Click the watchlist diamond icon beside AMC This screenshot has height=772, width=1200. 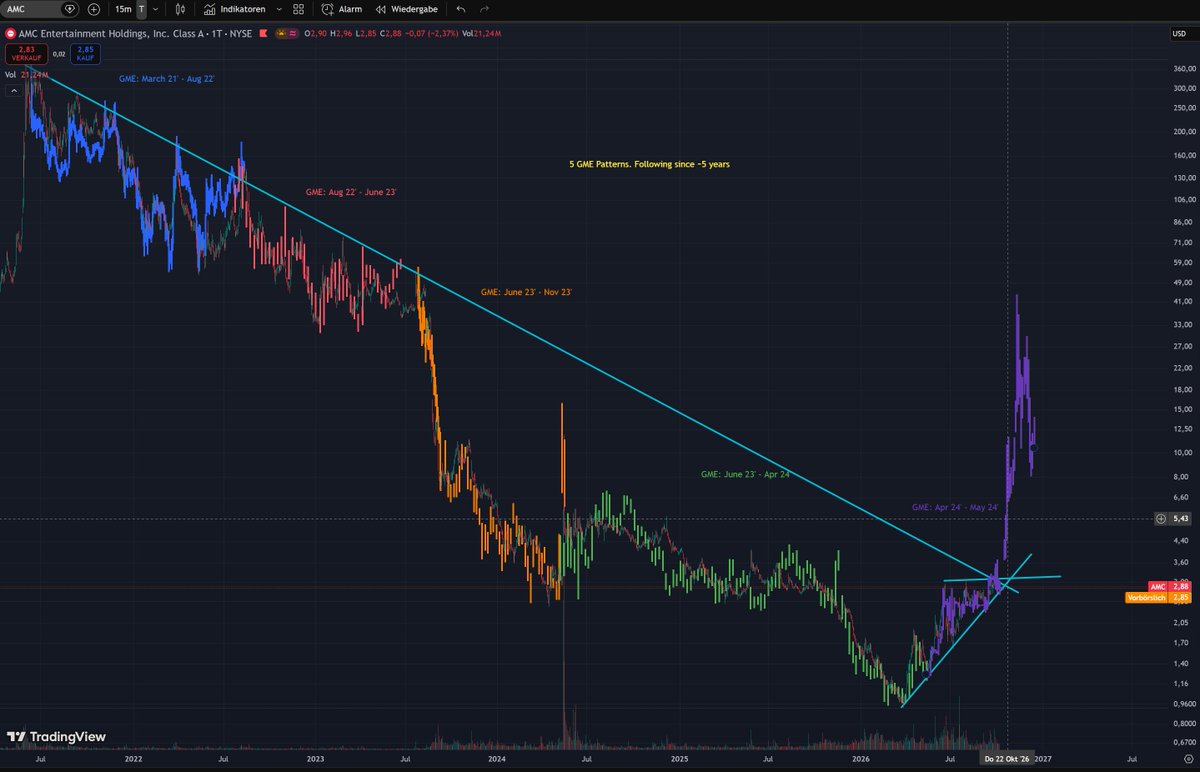(x=69, y=9)
